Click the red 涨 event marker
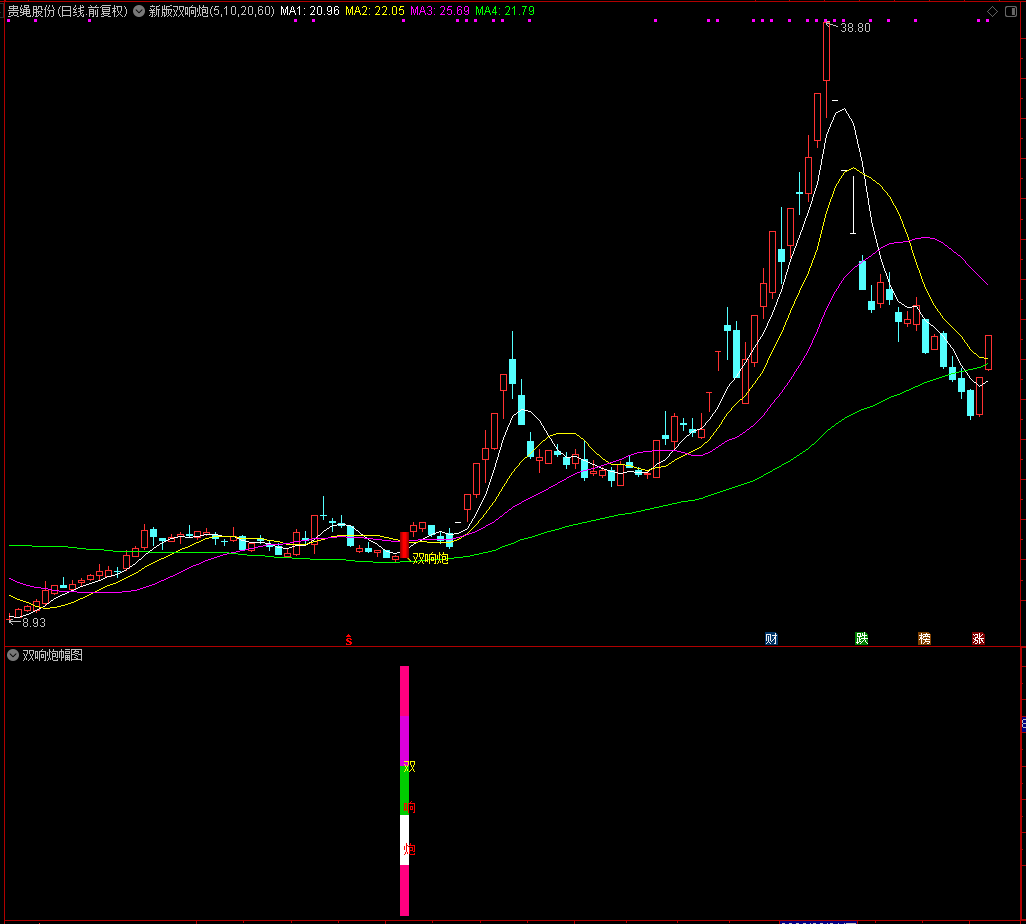This screenshot has width=1026, height=924. pyautogui.click(x=978, y=638)
